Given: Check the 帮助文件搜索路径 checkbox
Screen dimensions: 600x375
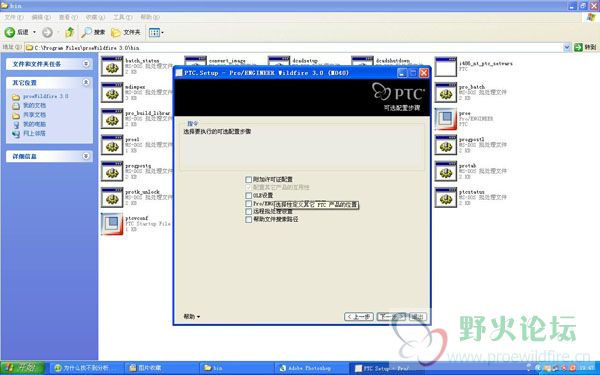Looking at the screenshot, I should pos(248,220).
